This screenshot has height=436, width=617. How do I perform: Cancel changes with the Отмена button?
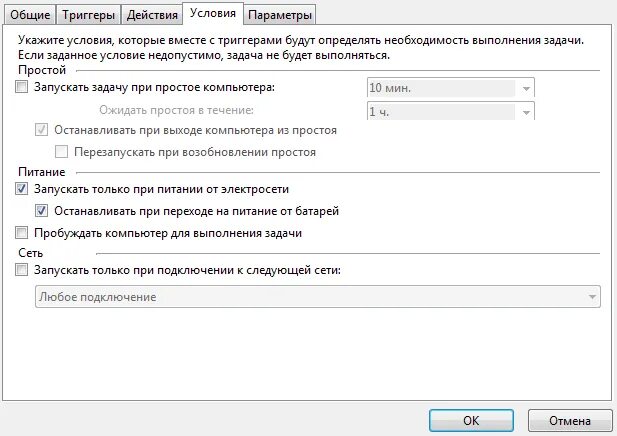click(x=570, y=420)
